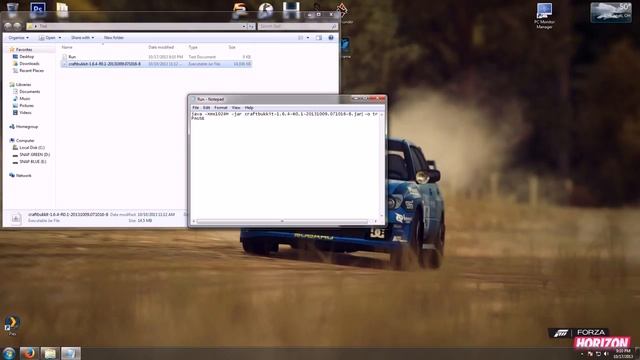This screenshot has width=640, height=360.
Task: Go back in the Explorer window
Action: [x=7, y=26]
